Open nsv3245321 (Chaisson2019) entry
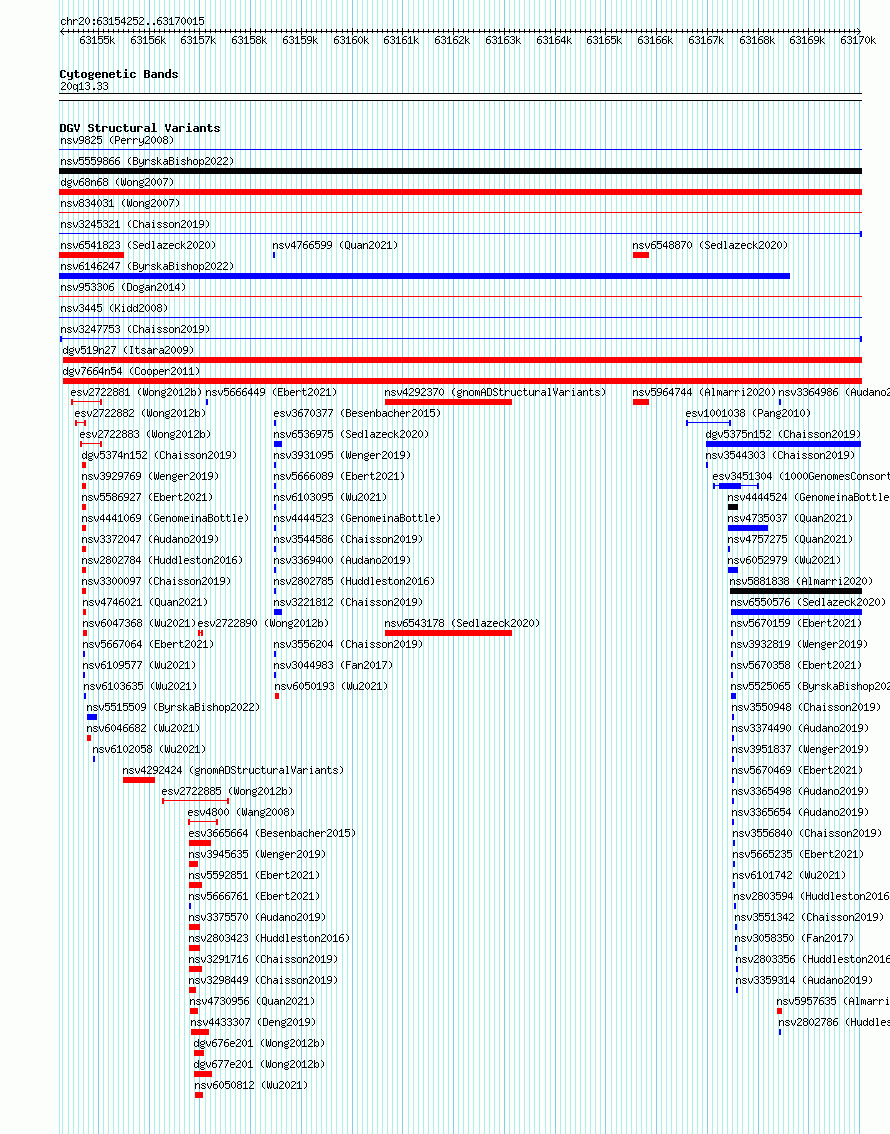Image resolution: width=890 pixels, height=1134 pixels. click(x=135, y=224)
